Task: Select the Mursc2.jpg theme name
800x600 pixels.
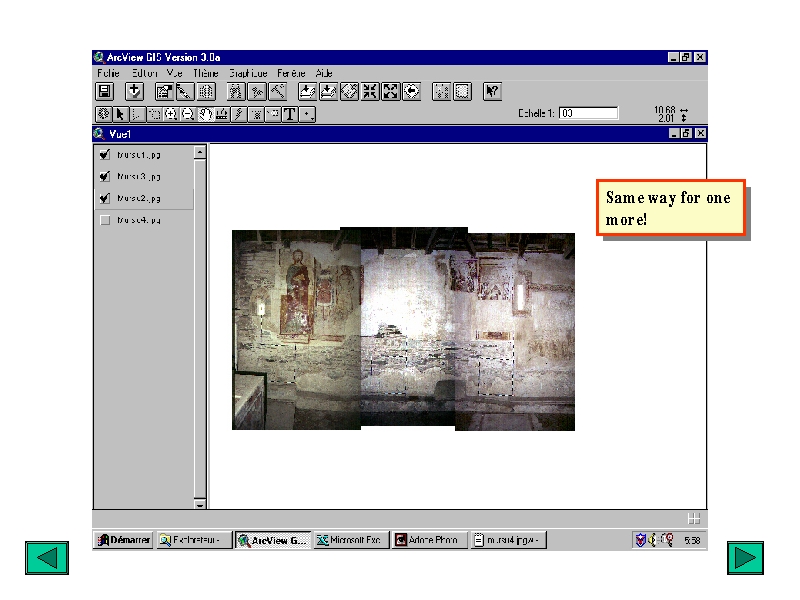Action: [139, 198]
